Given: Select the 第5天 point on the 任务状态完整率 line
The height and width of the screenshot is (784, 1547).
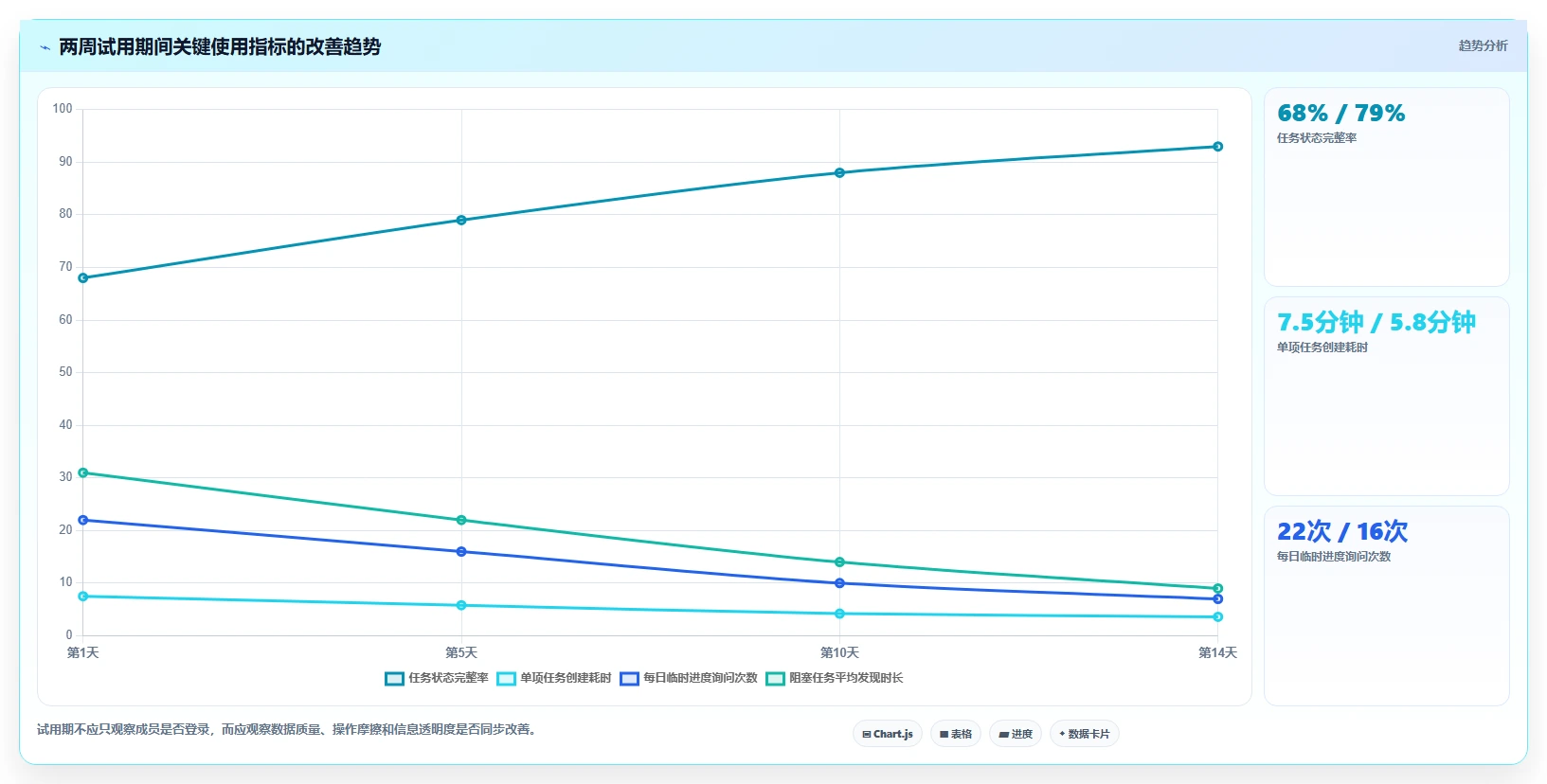Looking at the screenshot, I should pyautogui.click(x=461, y=221).
